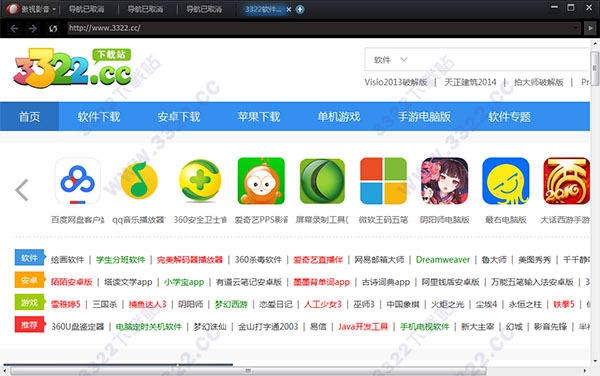
Task: Click the go arrow beside address bar
Action: 590,28
